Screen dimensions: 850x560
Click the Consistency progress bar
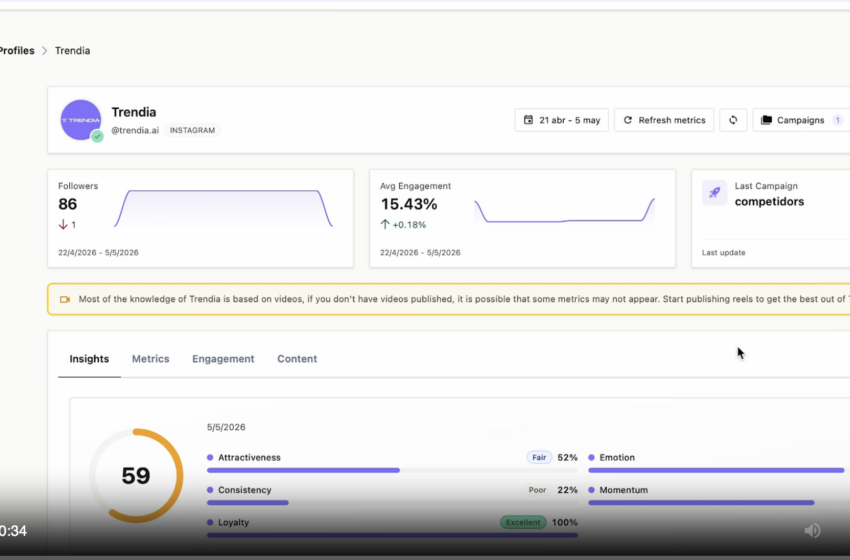pos(392,503)
